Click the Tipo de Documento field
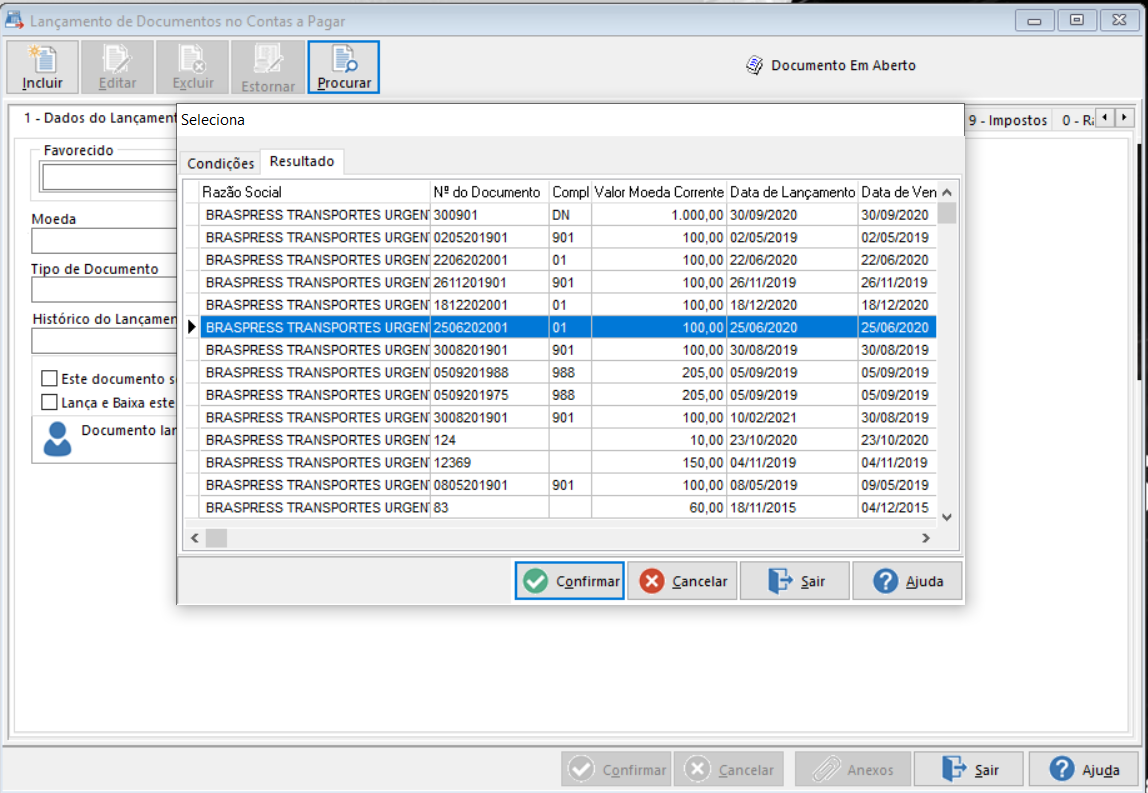1148x793 pixels. point(104,290)
